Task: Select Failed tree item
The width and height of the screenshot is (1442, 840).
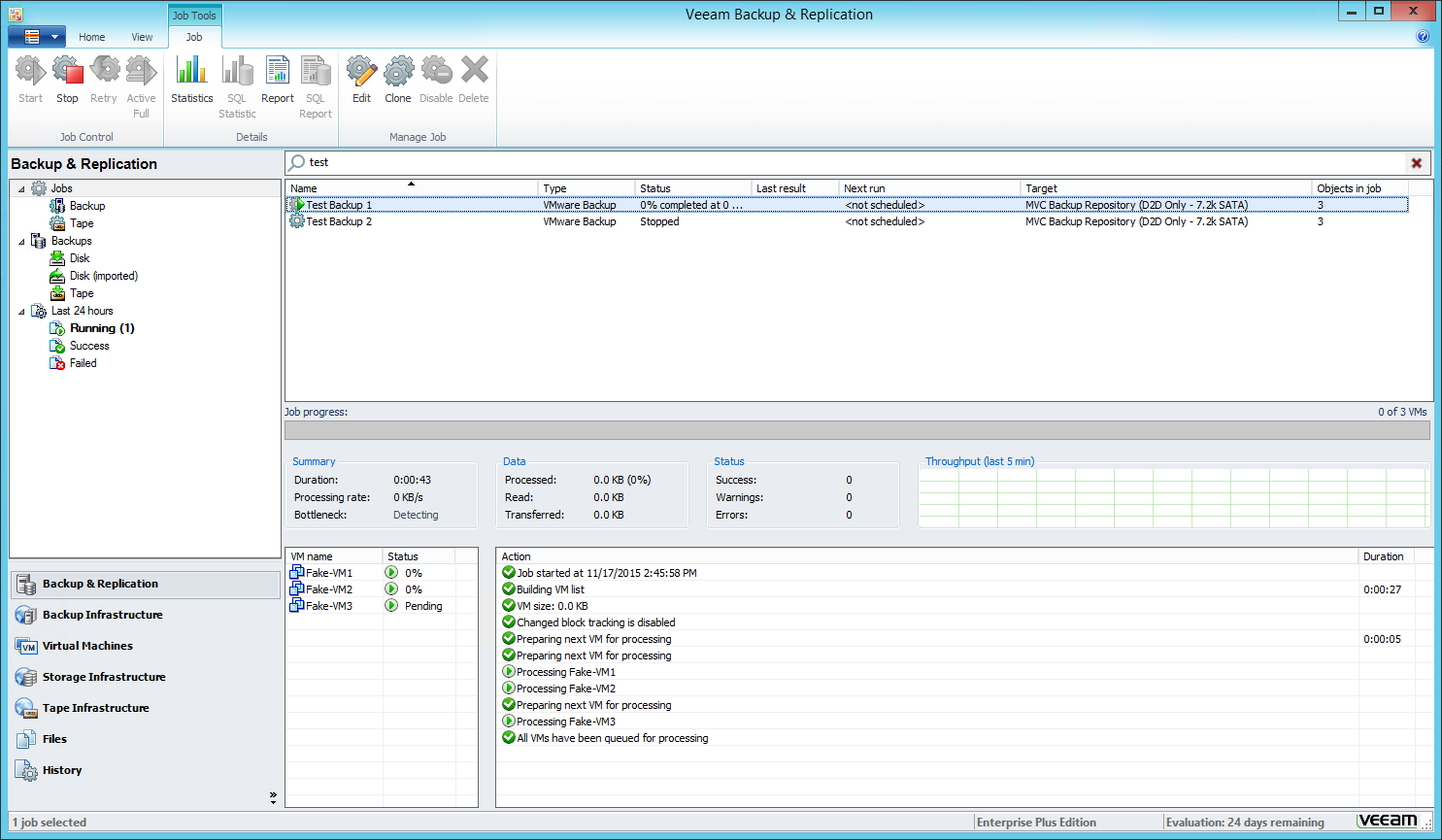Action: click(x=83, y=363)
